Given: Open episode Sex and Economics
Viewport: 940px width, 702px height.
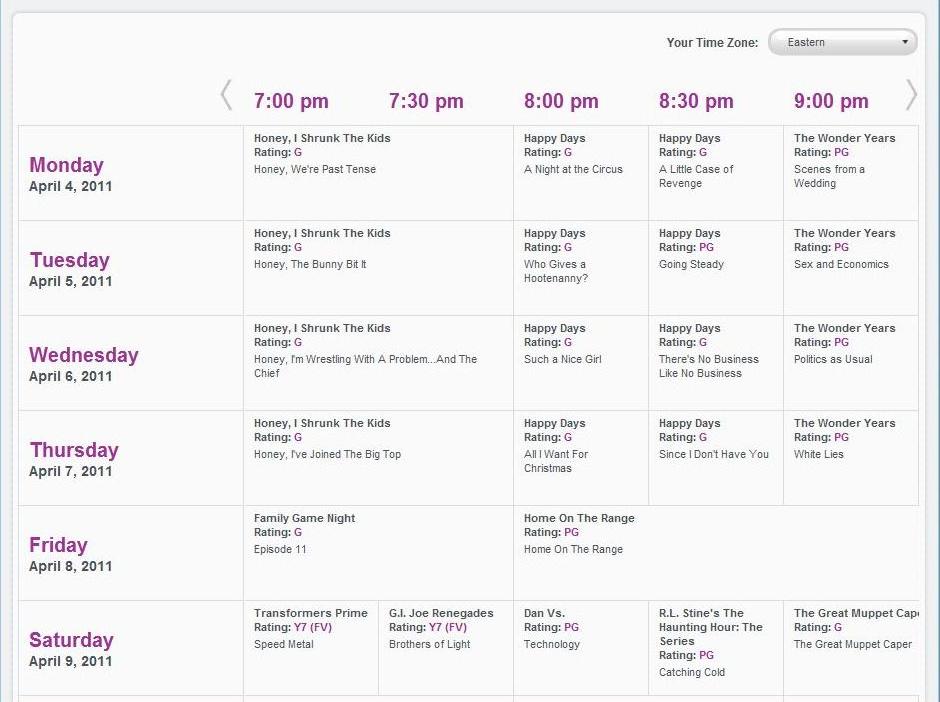Looking at the screenshot, I should click(841, 264).
